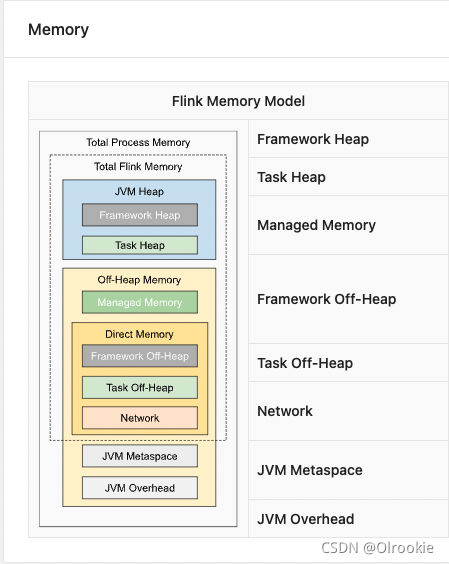Click the Flink Memory Model table header
Image resolution: width=449 pixels, height=564 pixels.
239,101
